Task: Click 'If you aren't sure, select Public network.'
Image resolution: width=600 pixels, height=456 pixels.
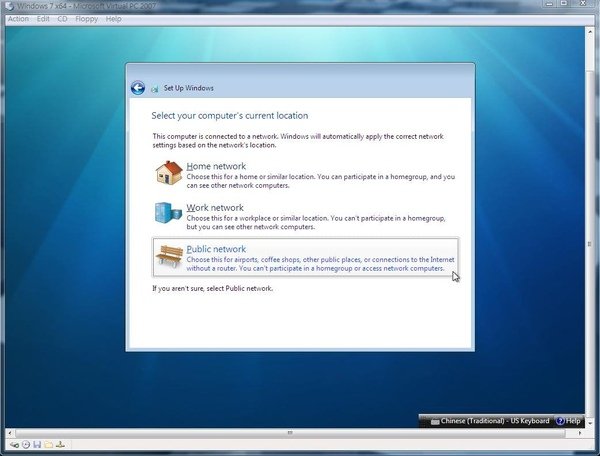Action: pyautogui.click(x=213, y=288)
